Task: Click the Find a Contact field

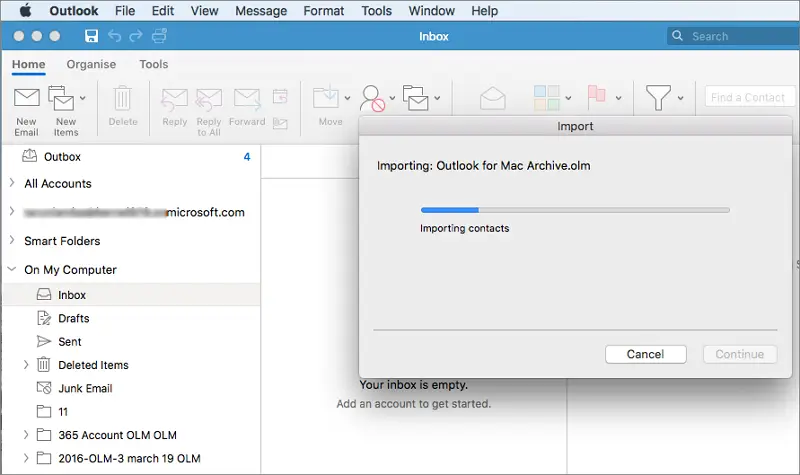Action: [x=749, y=97]
